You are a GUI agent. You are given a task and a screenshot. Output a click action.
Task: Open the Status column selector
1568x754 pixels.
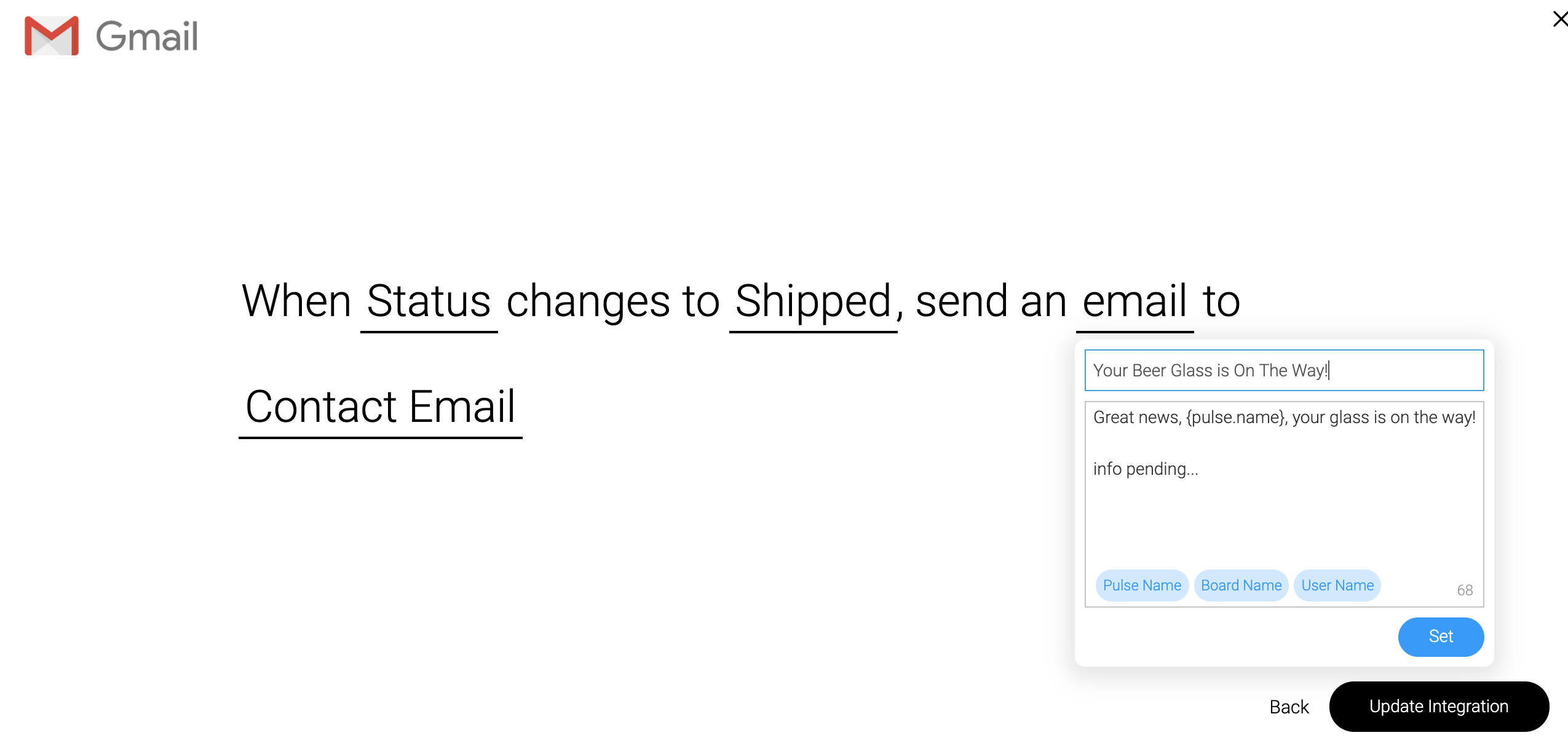pyautogui.click(x=429, y=302)
